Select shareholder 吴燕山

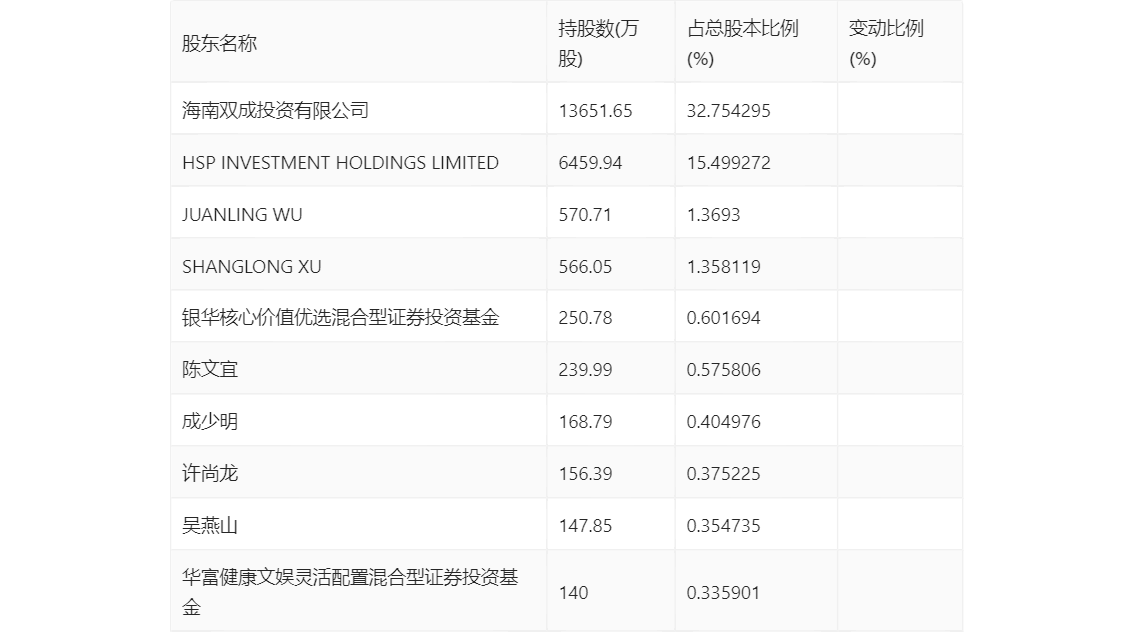(x=210, y=526)
